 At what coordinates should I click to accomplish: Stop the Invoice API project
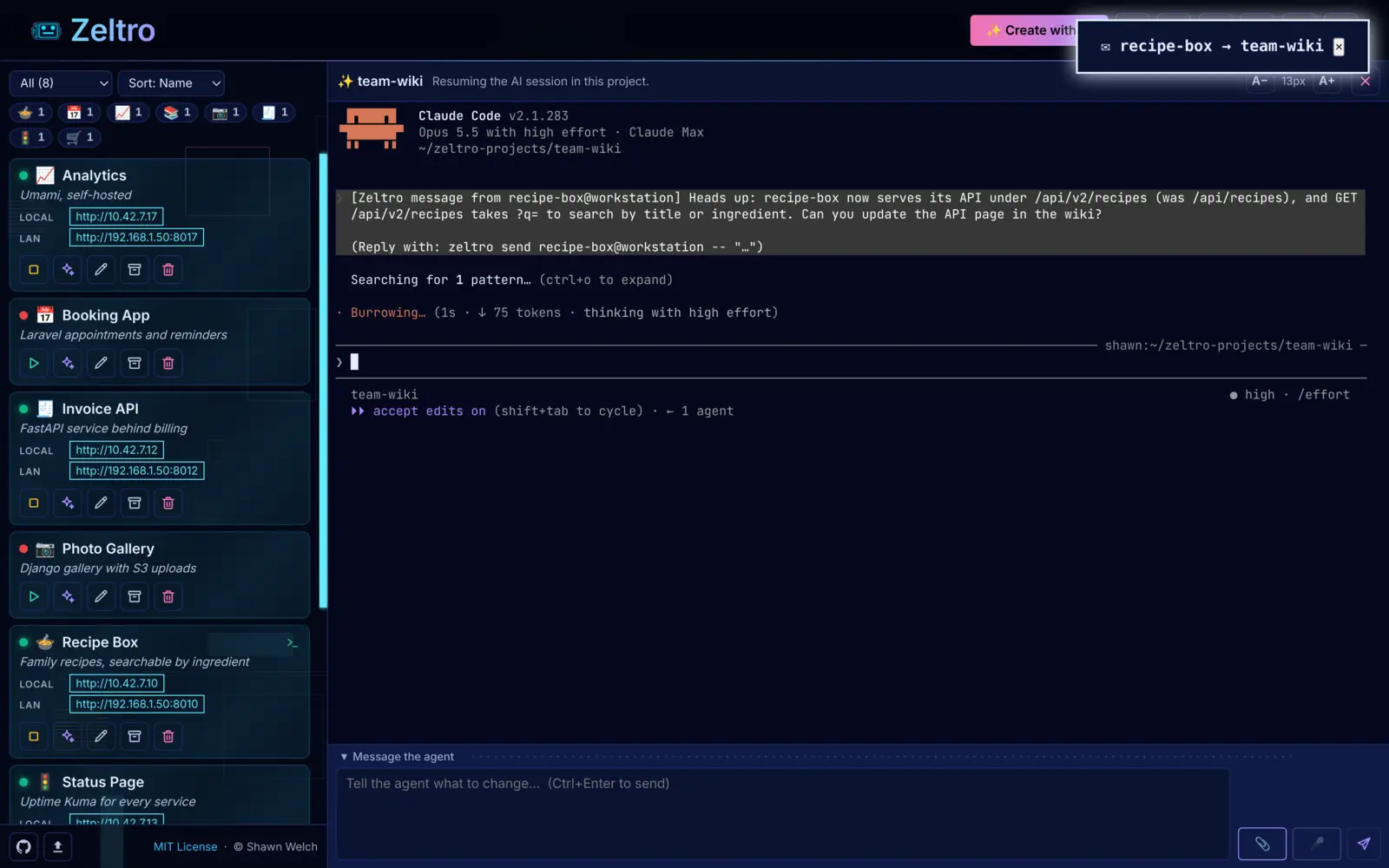click(x=34, y=503)
